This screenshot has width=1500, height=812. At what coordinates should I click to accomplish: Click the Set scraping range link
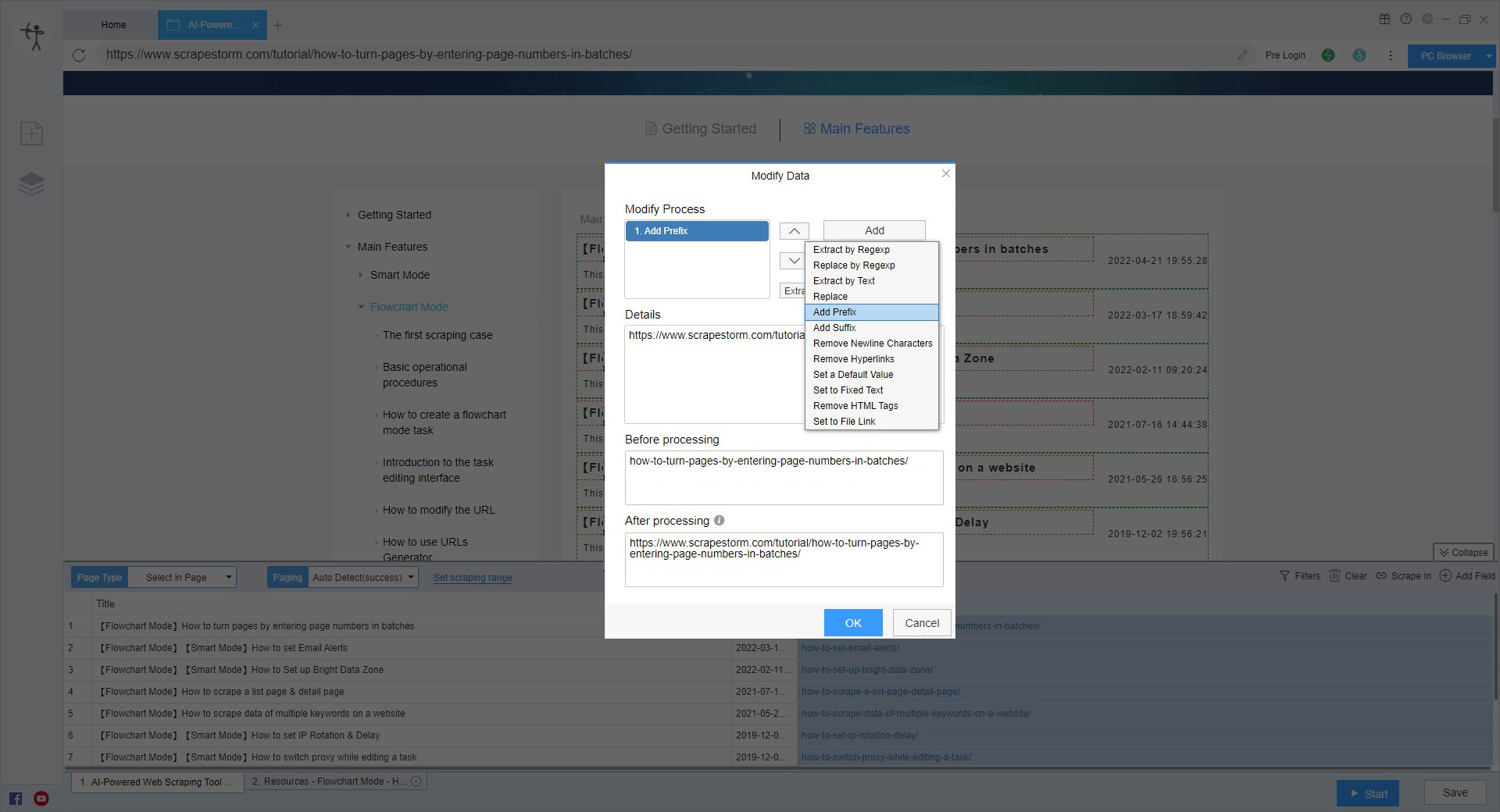472,578
